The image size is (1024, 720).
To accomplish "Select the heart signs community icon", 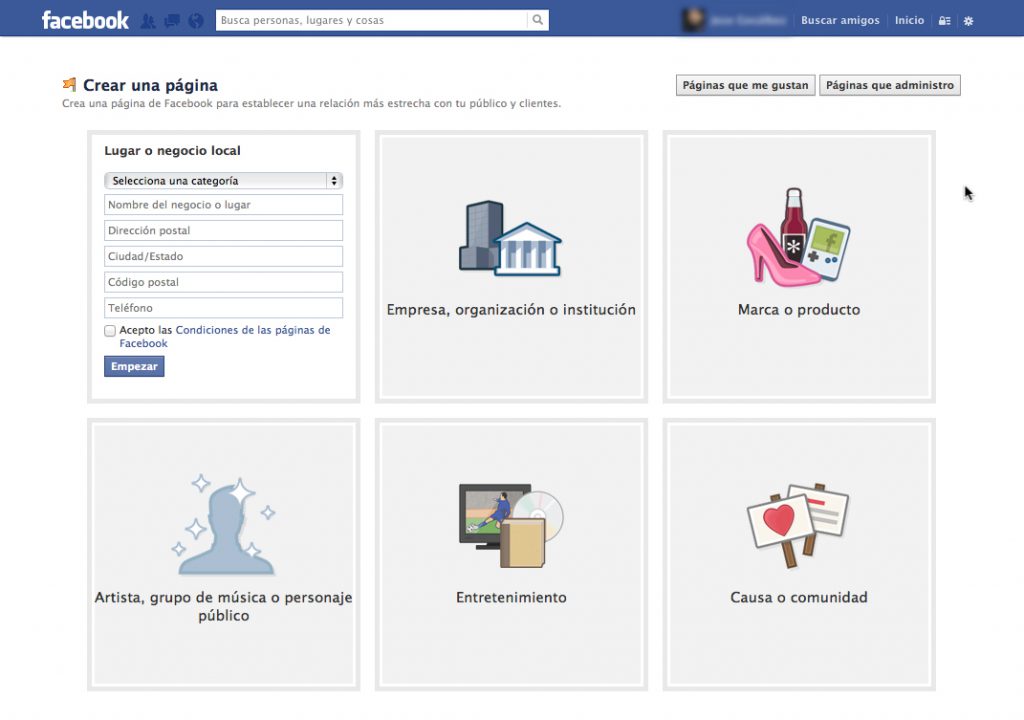I will click(x=798, y=525).
